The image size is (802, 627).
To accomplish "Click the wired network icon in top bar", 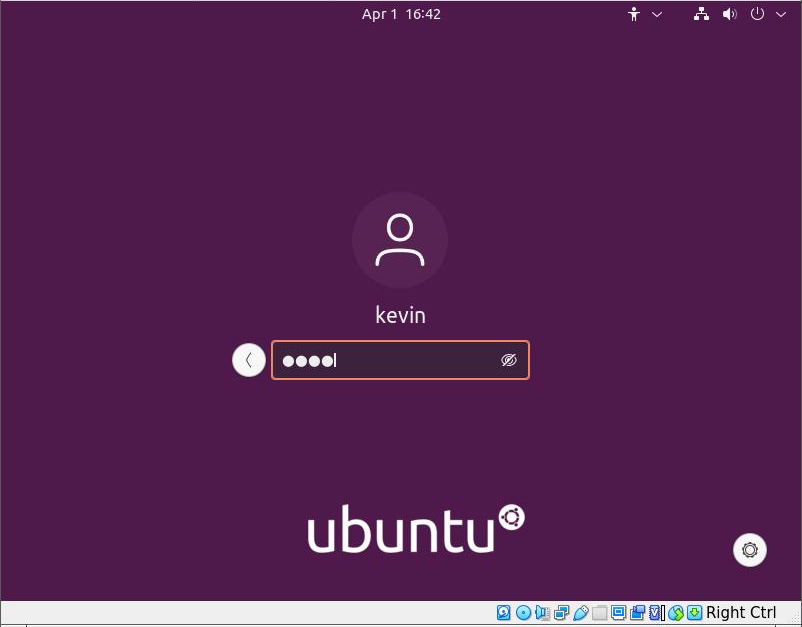I will pos(701,14).
